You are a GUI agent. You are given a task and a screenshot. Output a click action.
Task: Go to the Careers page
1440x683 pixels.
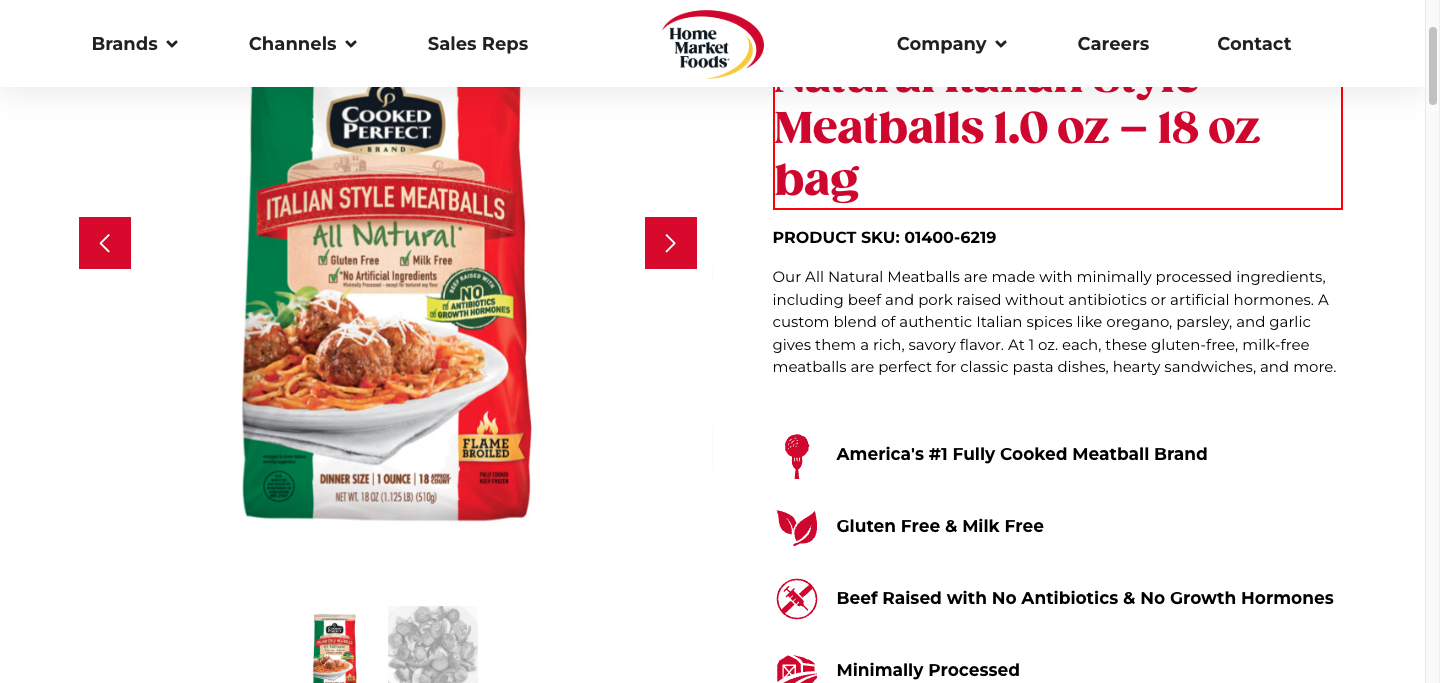pos(1113,44)
